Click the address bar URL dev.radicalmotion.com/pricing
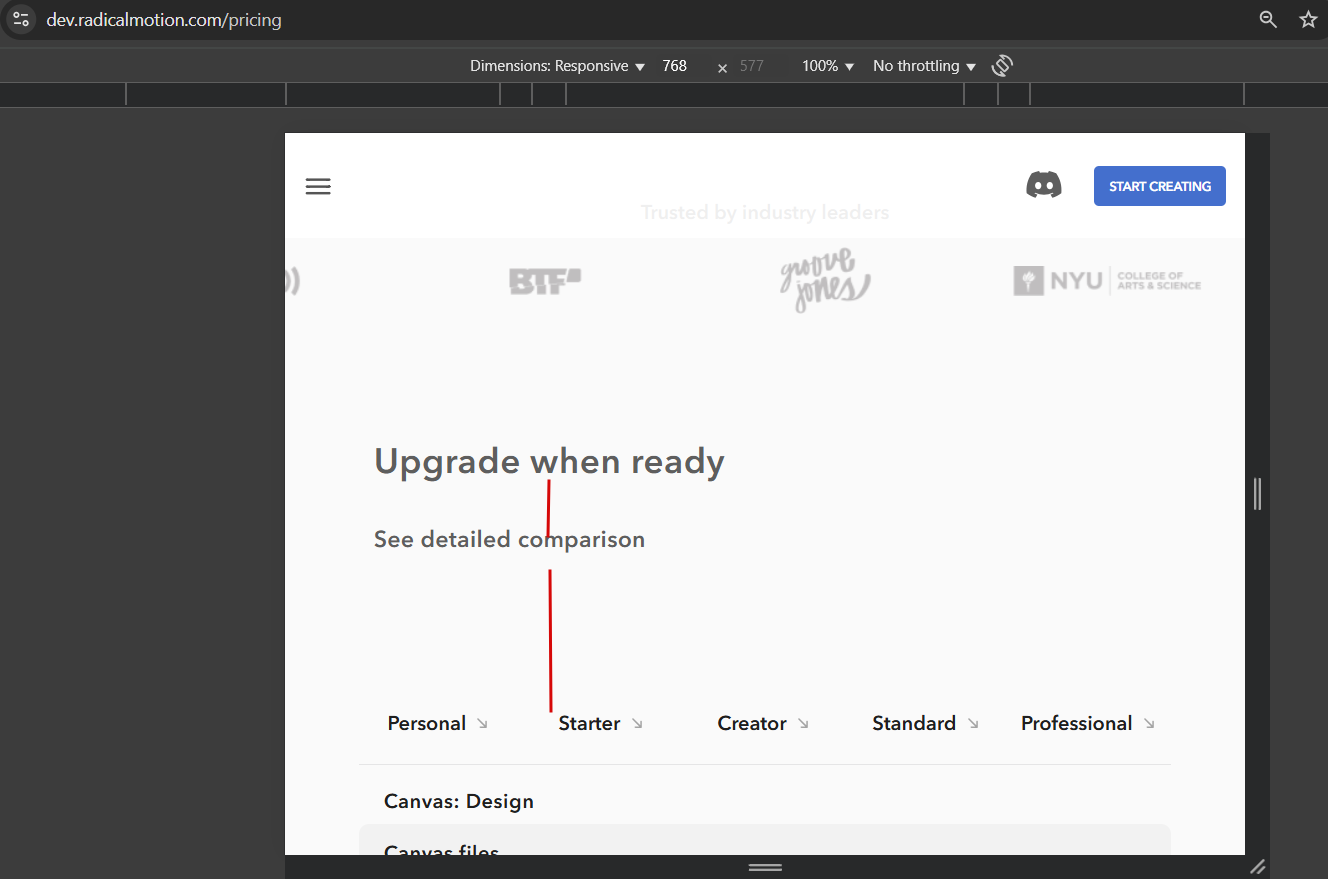The image size is (1328, 879). 164,20
